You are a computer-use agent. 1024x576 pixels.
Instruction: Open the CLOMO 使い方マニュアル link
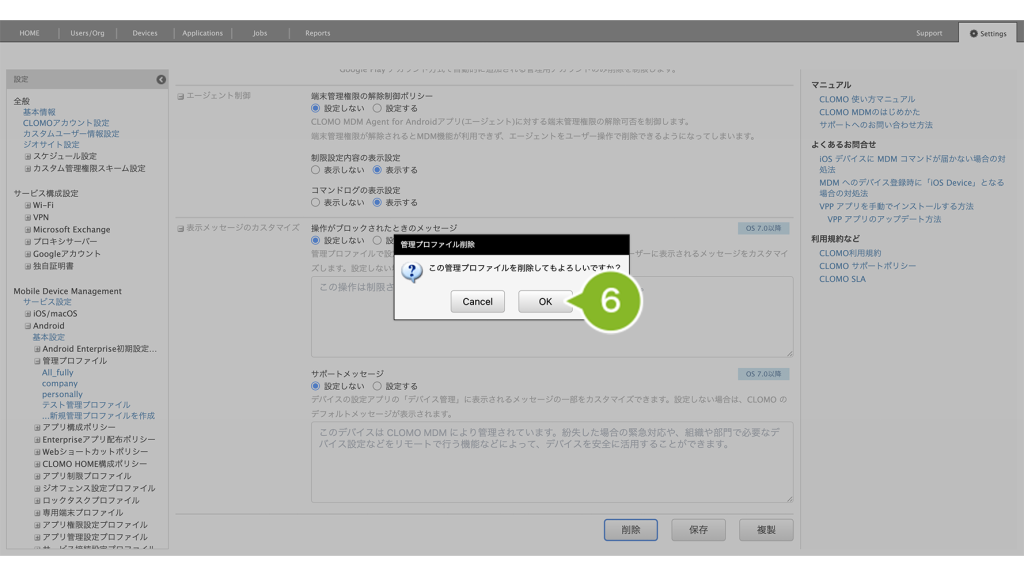pos(866,100)
